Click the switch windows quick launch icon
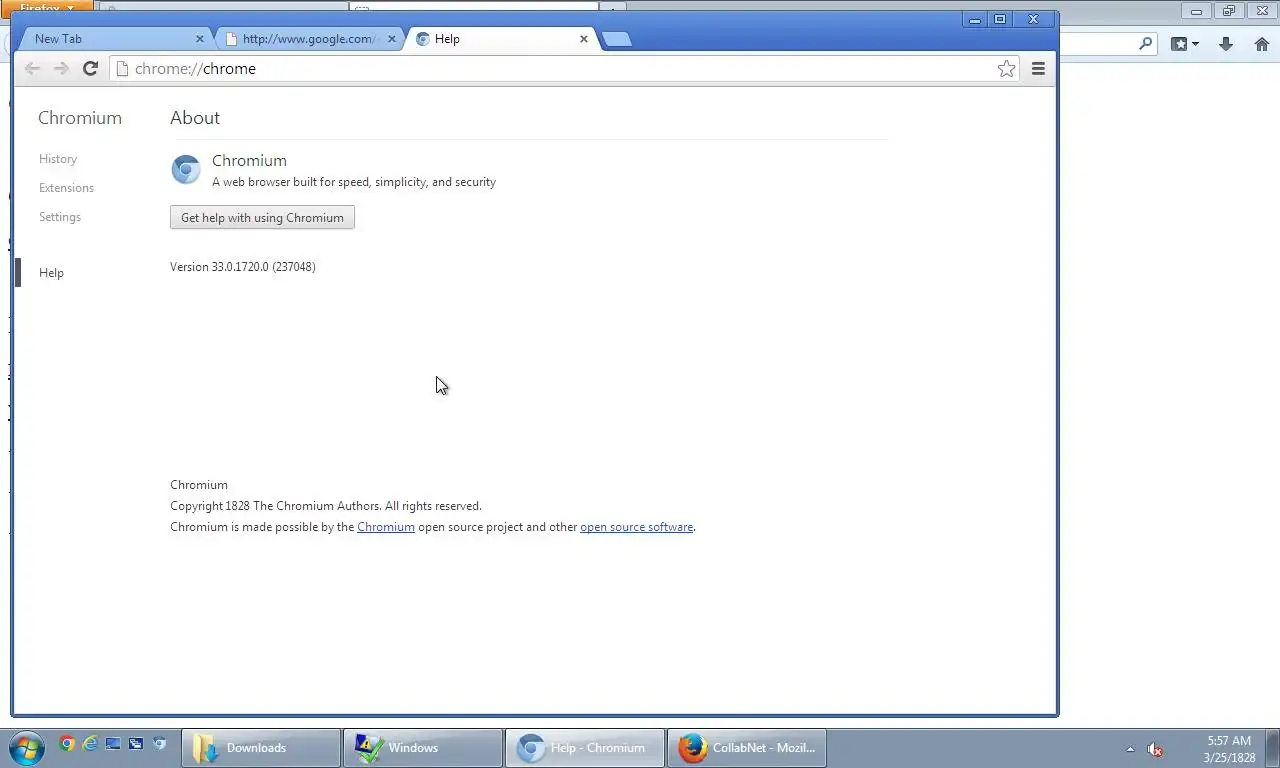 tap(136, 743)
